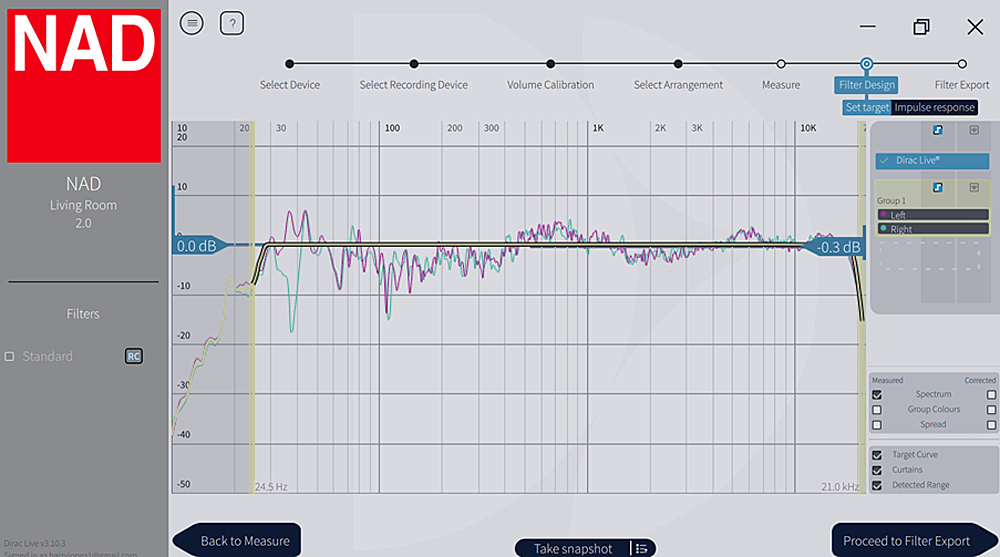The image size is (1000, 557).
Task: Click the teal dot on Right channel
Action: [883, 228]
